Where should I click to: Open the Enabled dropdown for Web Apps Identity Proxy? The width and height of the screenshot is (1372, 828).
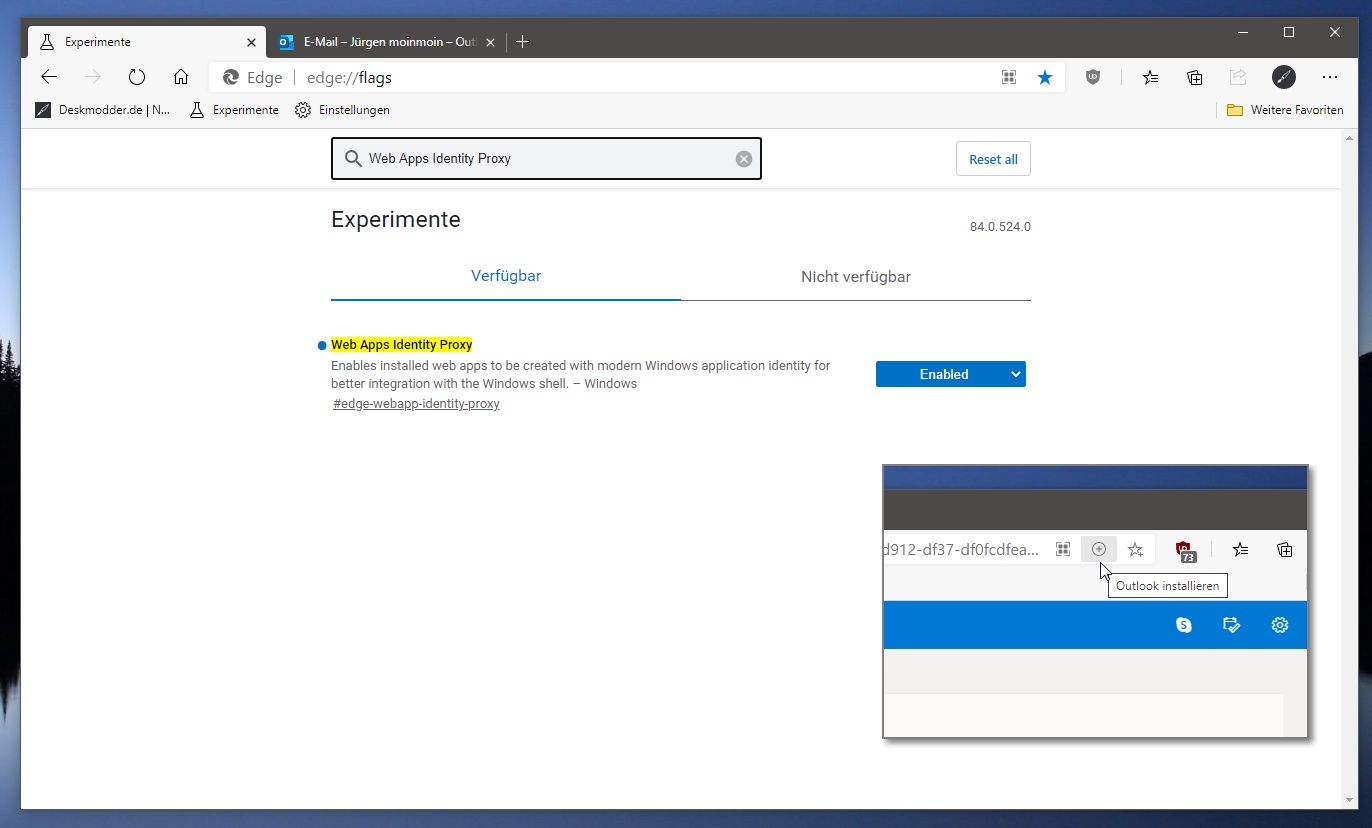pyautogui.click(x=951, y=374)
